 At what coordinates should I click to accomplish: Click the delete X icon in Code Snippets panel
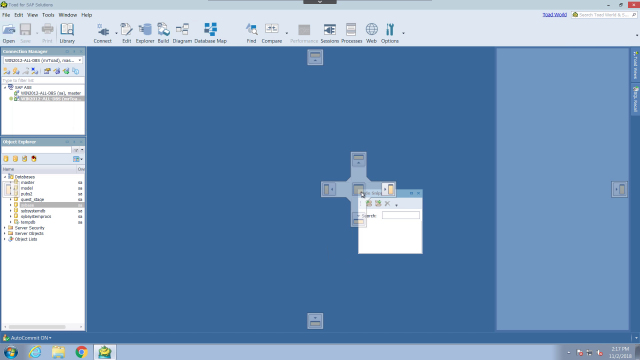(x=387, y=203)
